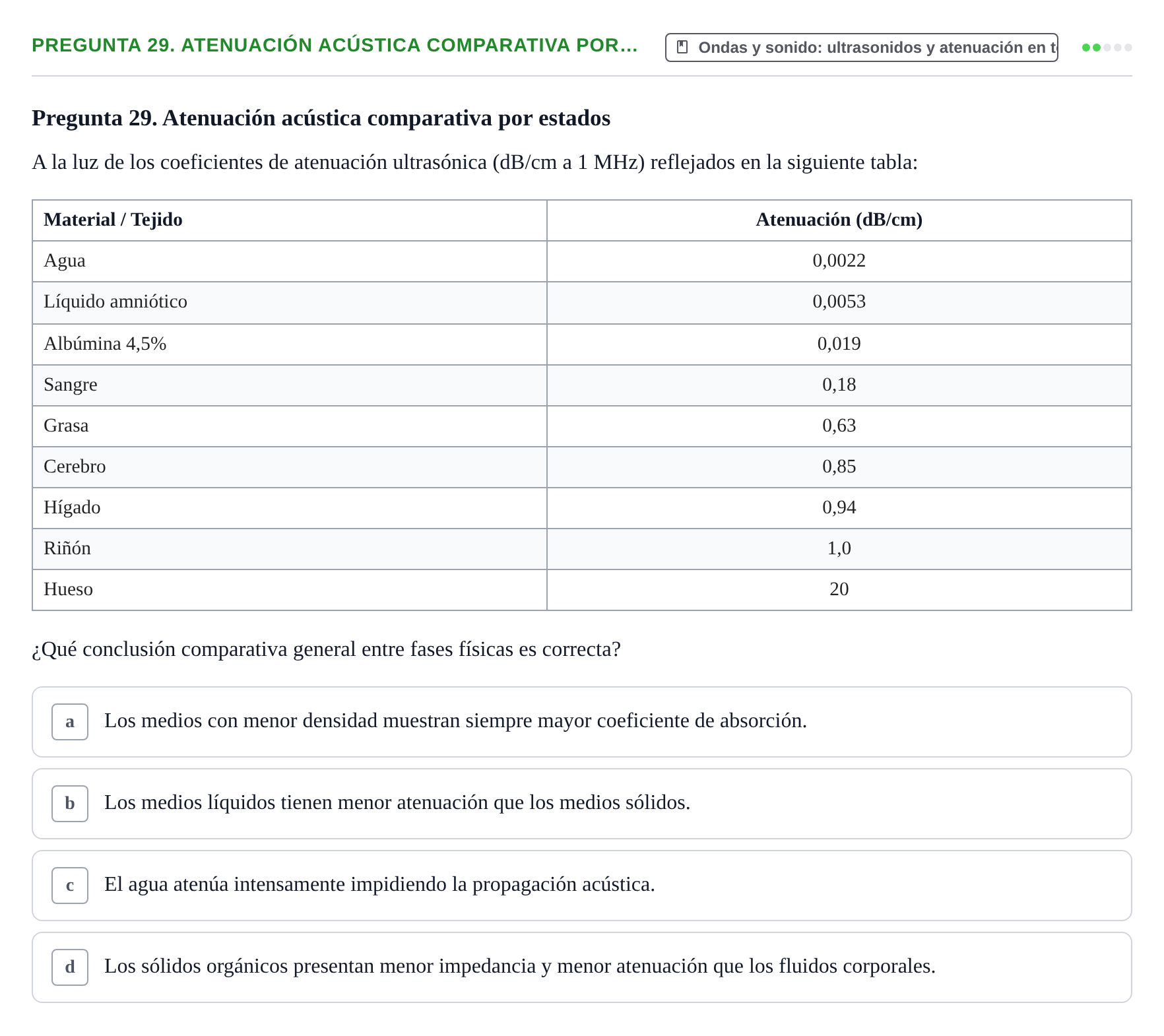Click the value '1,0' in the table
The image size is (1164, 1036).
[x=839, y=548]
